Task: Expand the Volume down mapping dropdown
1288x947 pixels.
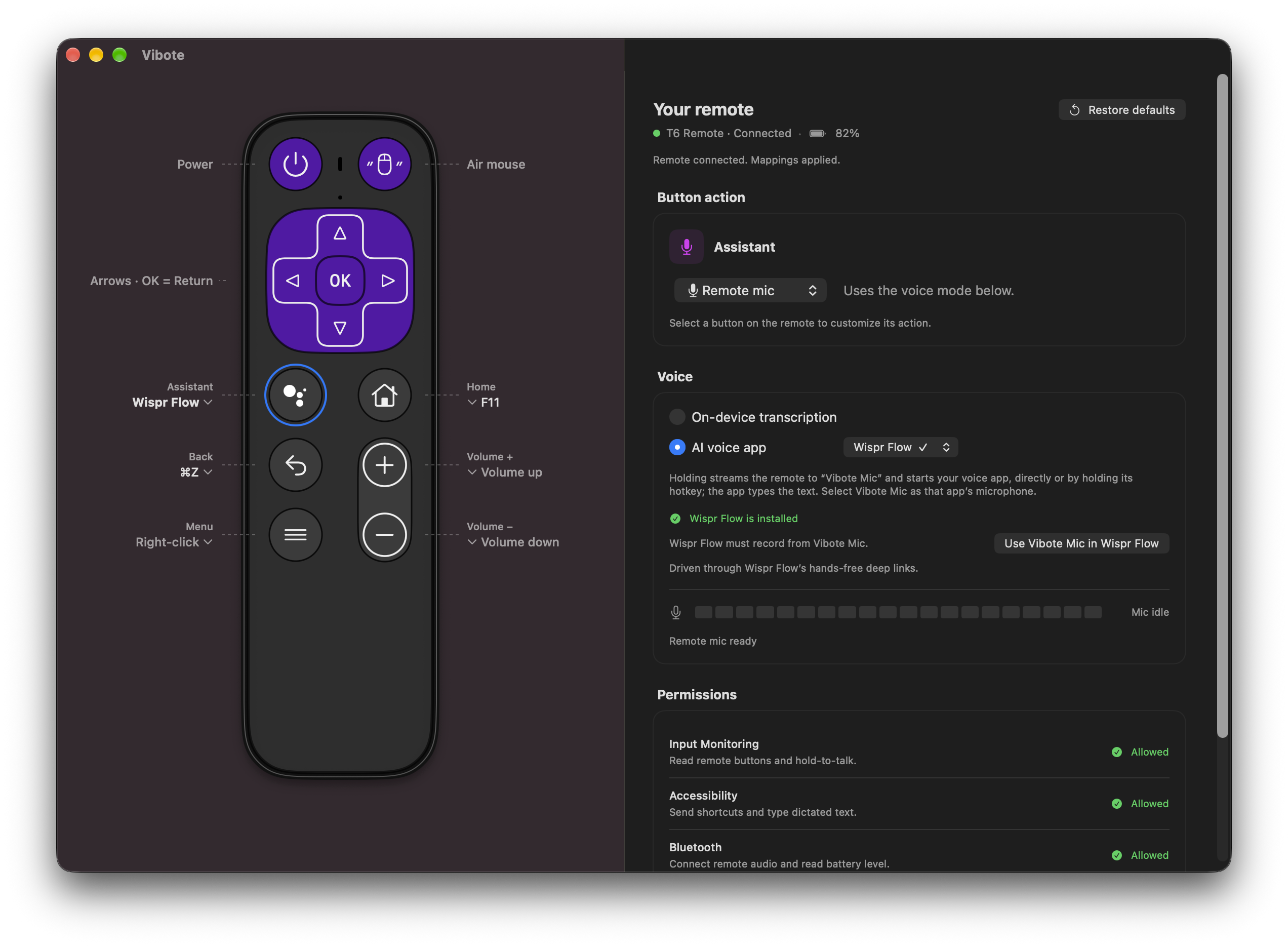Action: coord(513,542)
